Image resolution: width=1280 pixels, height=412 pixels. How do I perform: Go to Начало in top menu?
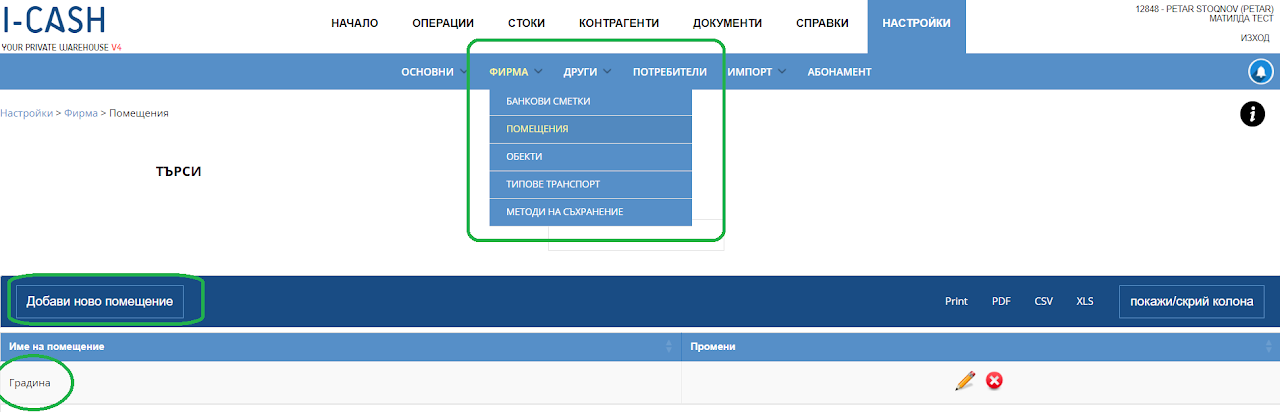point(354,23)
